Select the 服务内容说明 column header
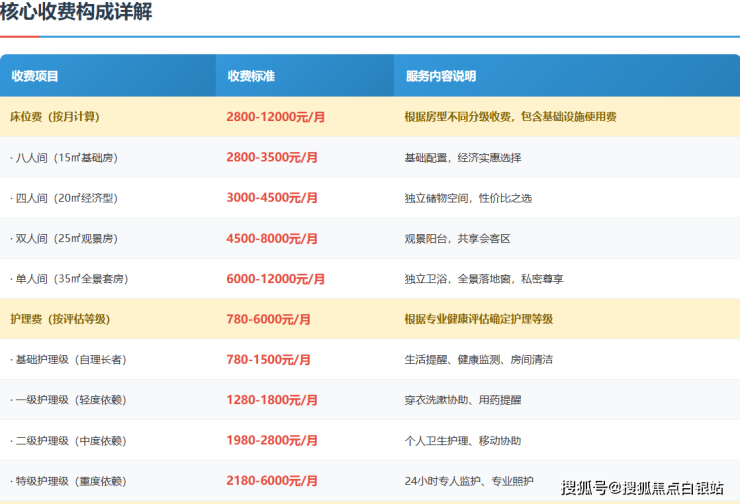The height and width of the screenshot is (504, 740). [x=441, y=76]
